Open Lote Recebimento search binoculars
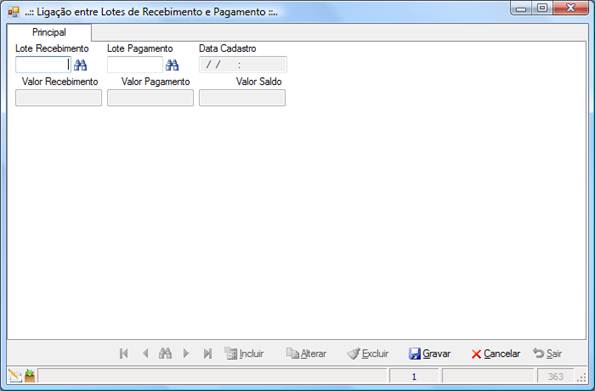Screen dimensions: 595x391 (80, 65)
